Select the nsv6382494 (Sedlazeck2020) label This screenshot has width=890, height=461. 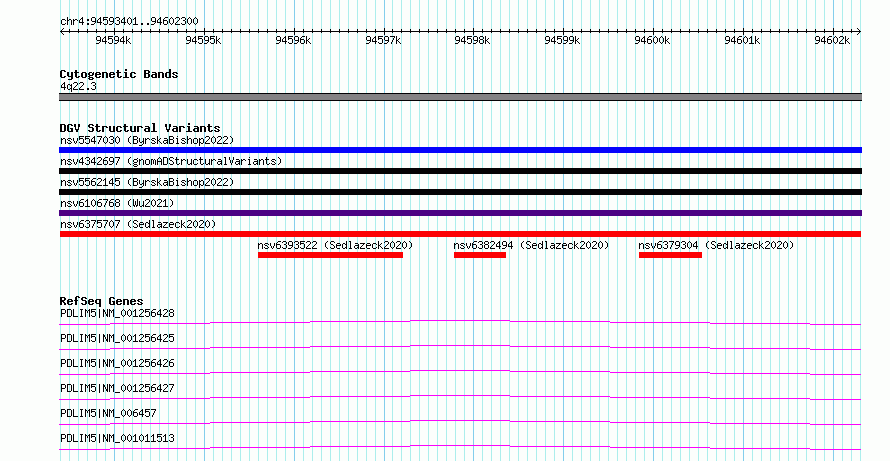(x=531, y=245)
